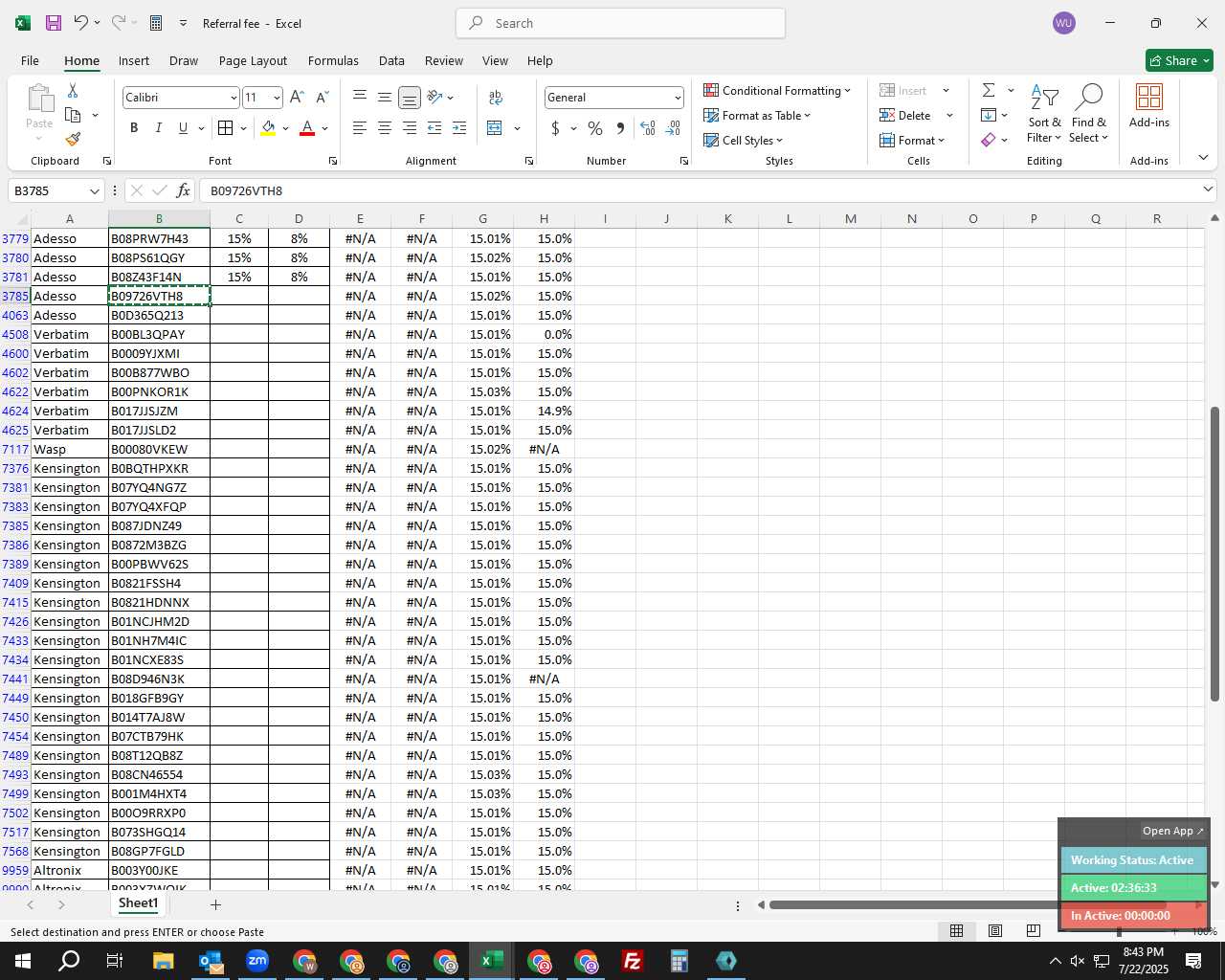Toggle Bold formatting
Viewport: 1225px width, 980px height.
click(x=134, y=127)
